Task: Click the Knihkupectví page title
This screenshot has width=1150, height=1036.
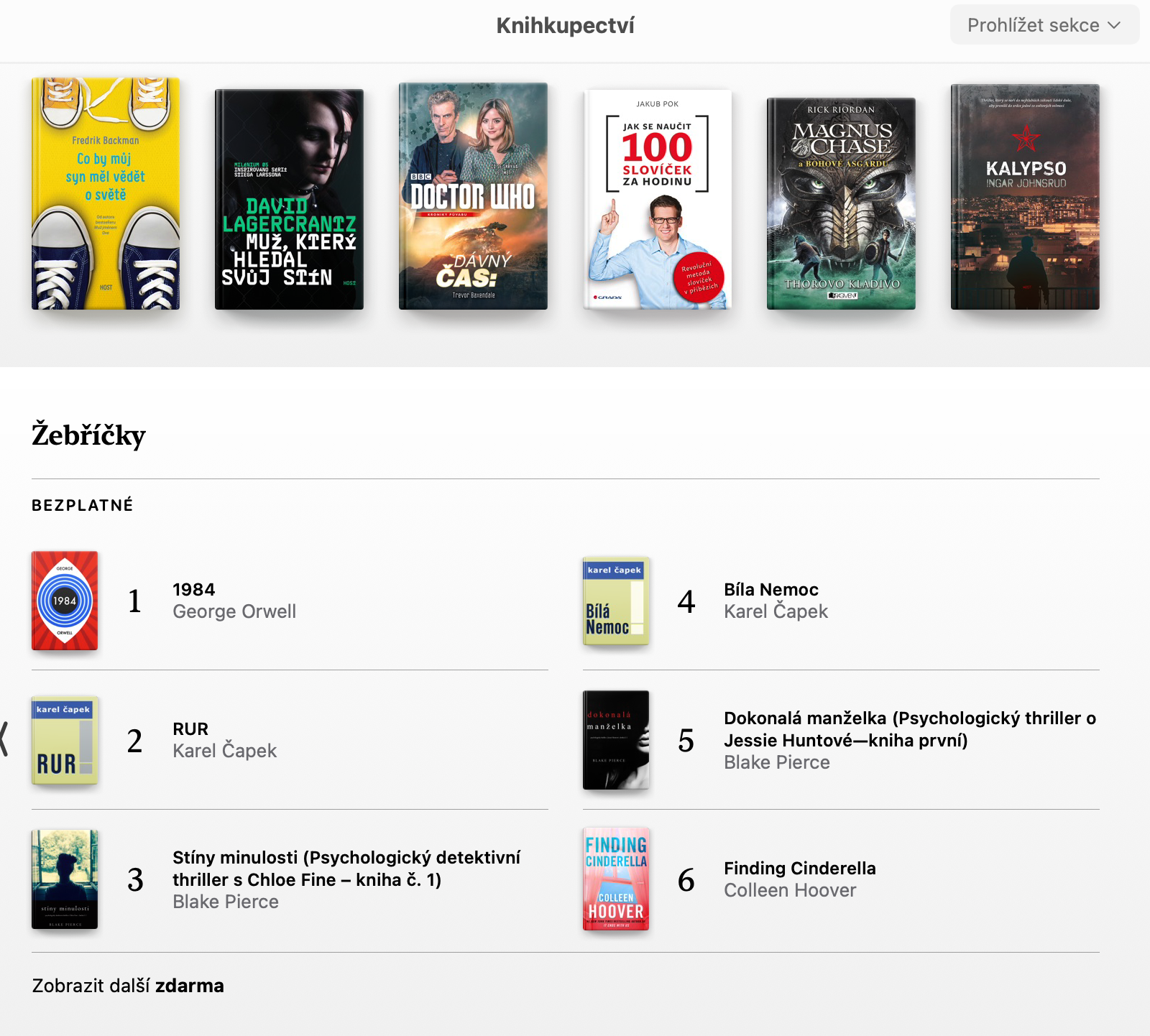Action: [x=566, y=26]
